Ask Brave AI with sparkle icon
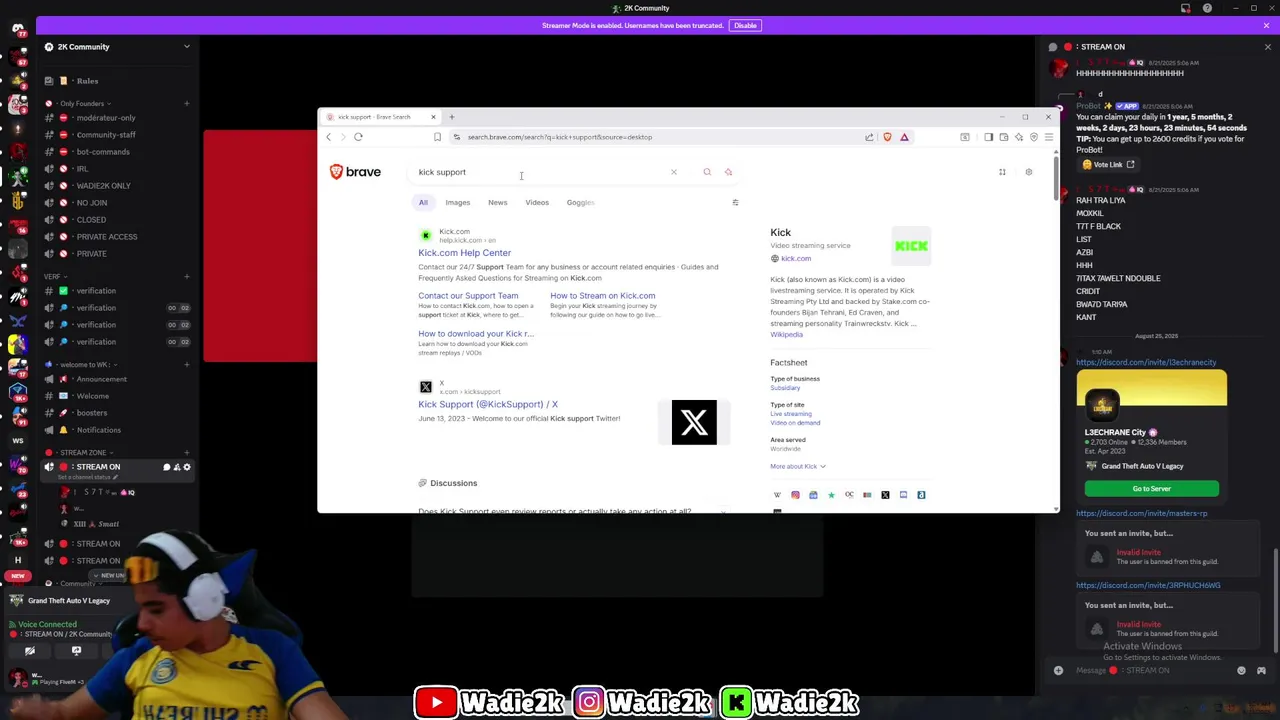The image size is (1280, 720). pos(728,172)
